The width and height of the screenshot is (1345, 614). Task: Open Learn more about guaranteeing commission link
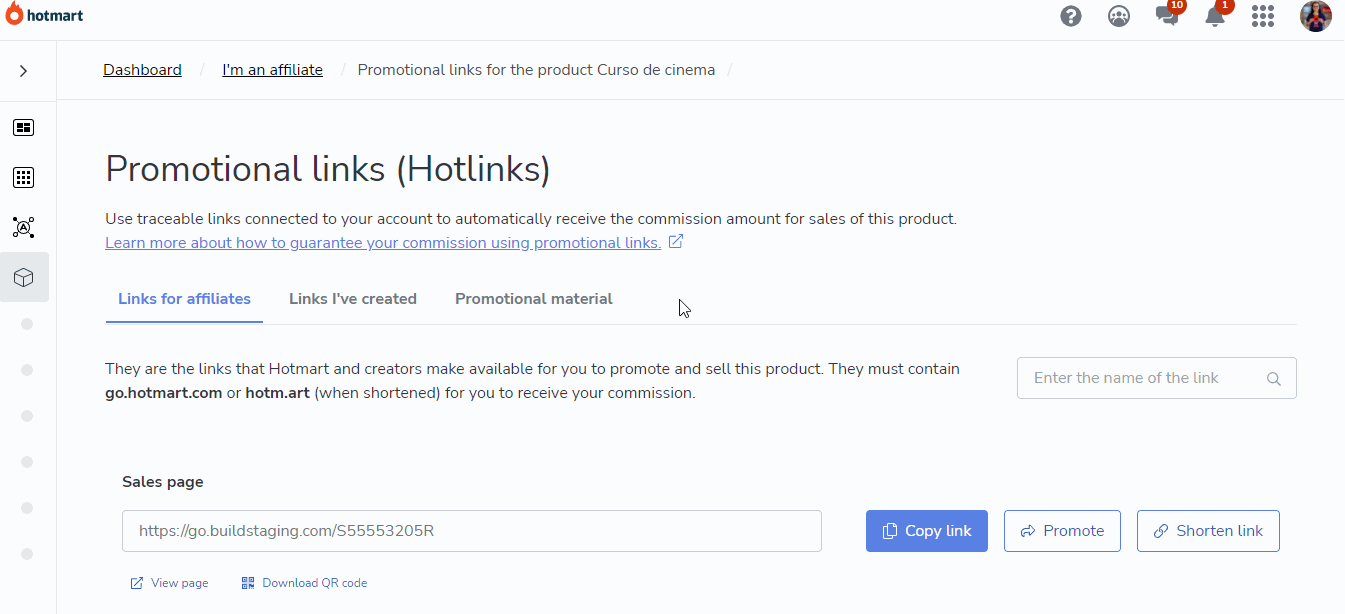(383, 243)
